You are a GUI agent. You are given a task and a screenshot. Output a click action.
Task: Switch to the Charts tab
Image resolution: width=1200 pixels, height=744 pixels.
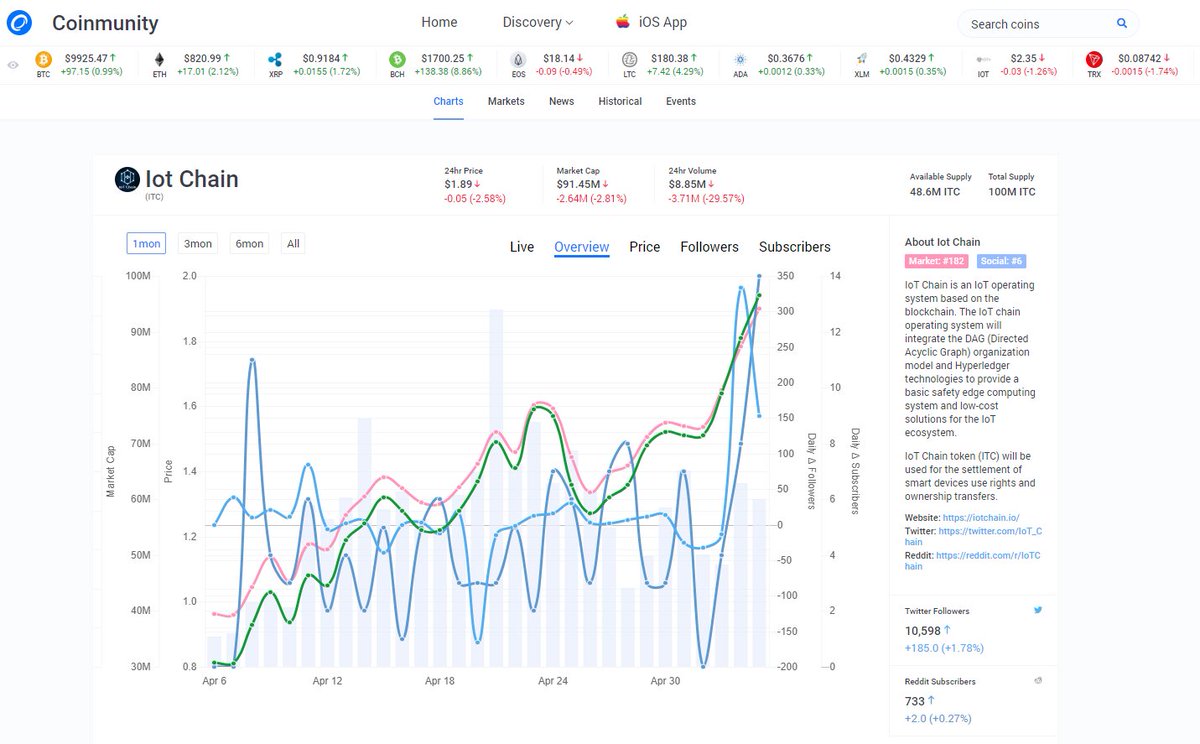tap(448, 101)
